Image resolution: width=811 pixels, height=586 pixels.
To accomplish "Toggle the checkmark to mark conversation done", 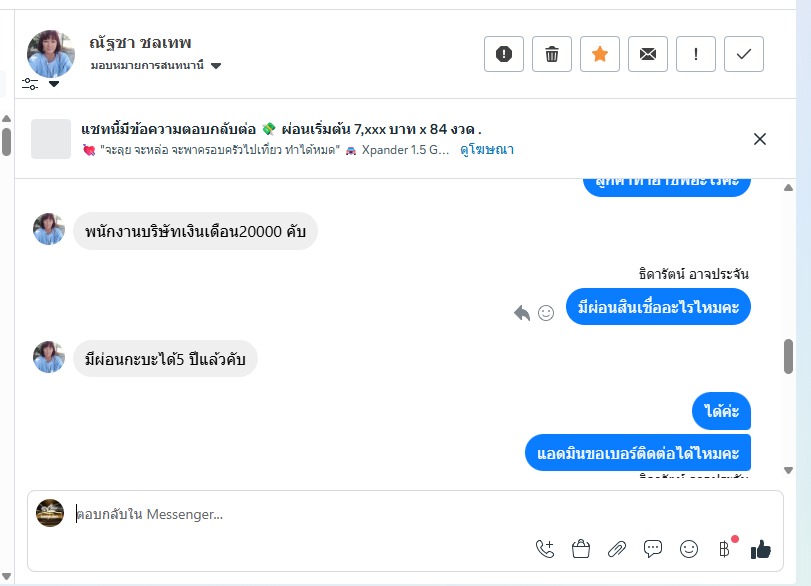I will (x=743, y=55).
